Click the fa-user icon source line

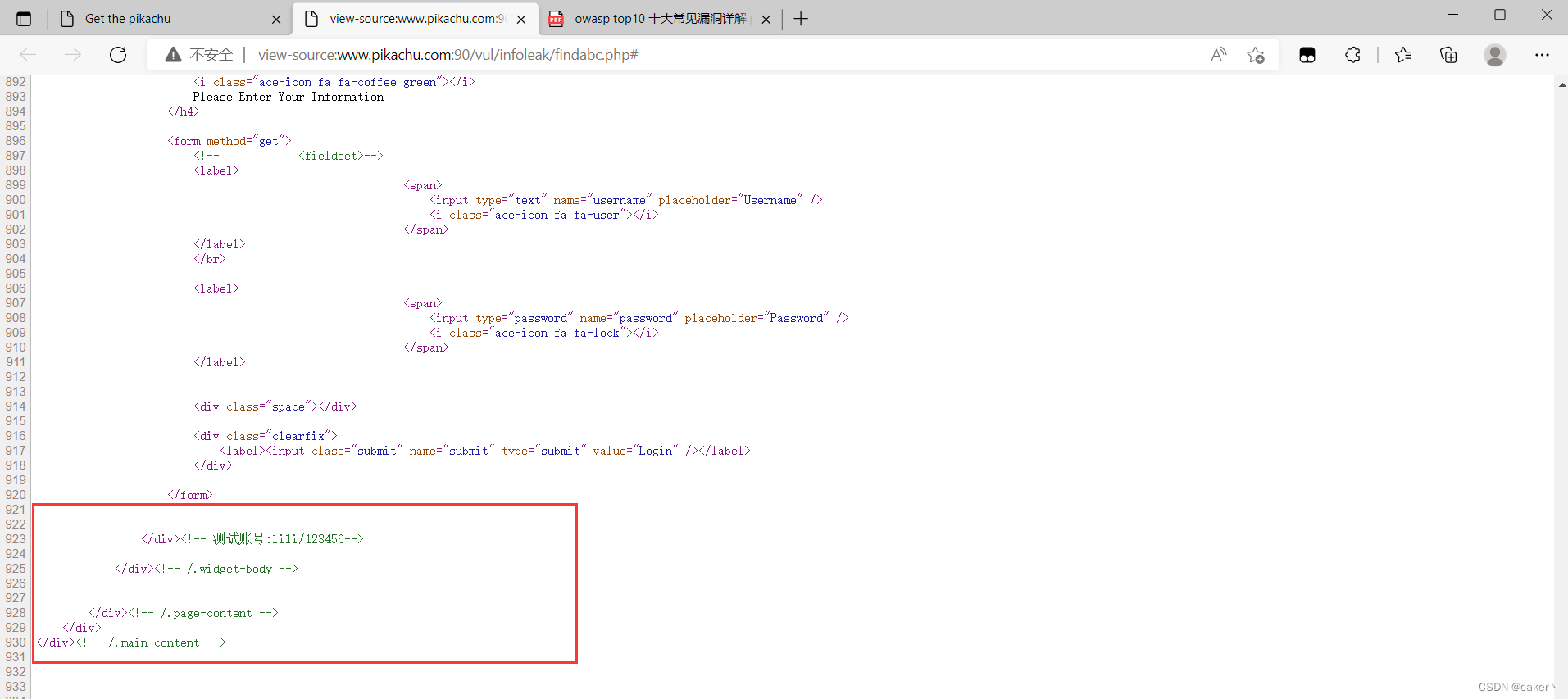click(544, 215)
